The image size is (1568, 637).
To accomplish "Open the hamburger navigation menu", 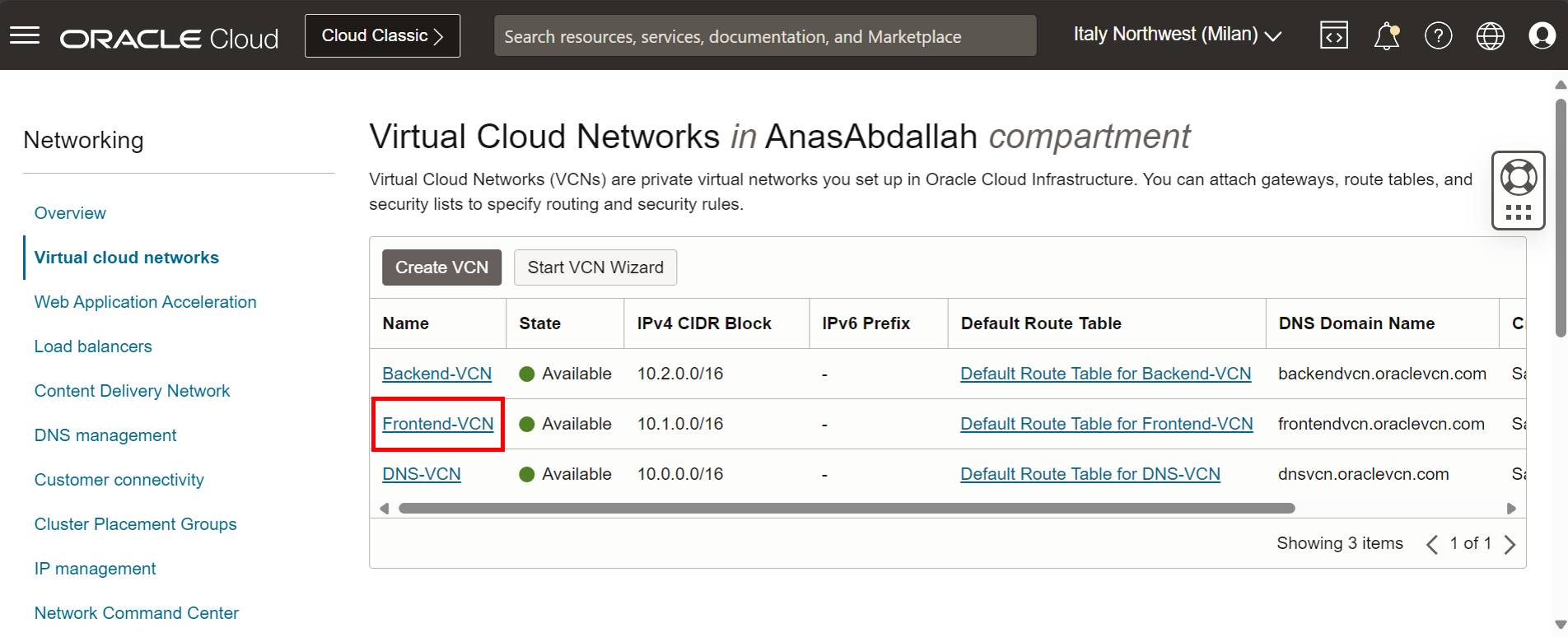I will (25, 35).
